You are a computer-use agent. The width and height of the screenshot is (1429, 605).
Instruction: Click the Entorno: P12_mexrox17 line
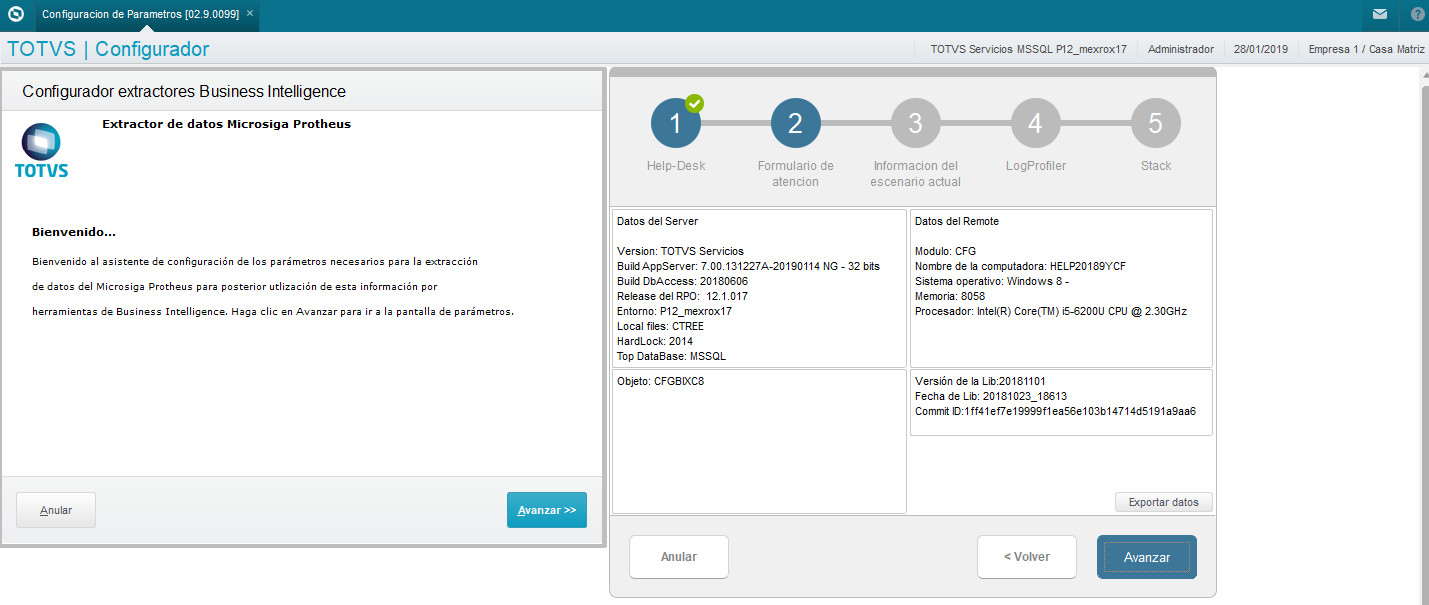tap(675, 311)
